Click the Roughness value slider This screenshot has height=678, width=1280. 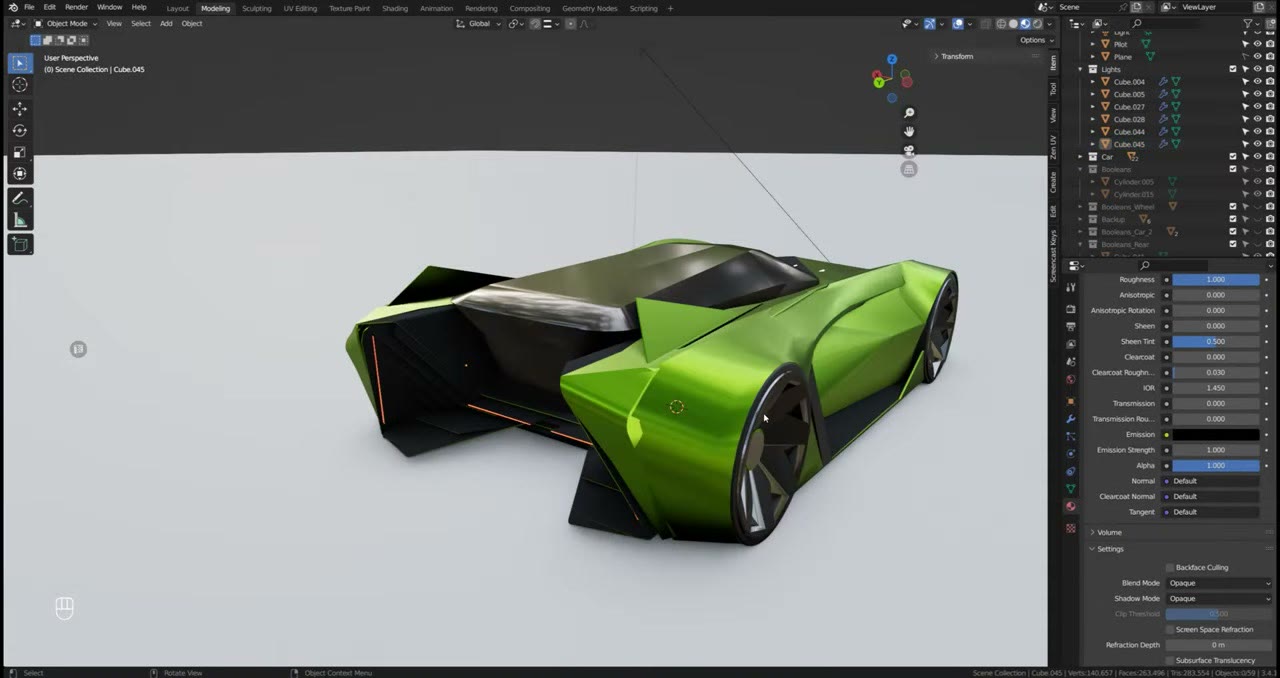1216,280
